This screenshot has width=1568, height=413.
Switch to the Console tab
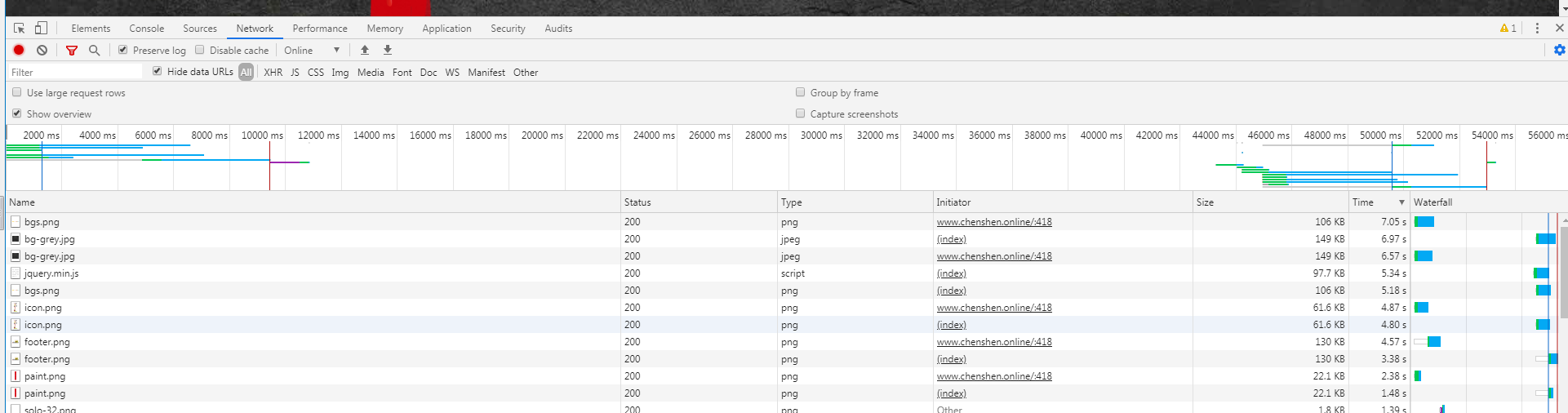(x=146, y=28)
